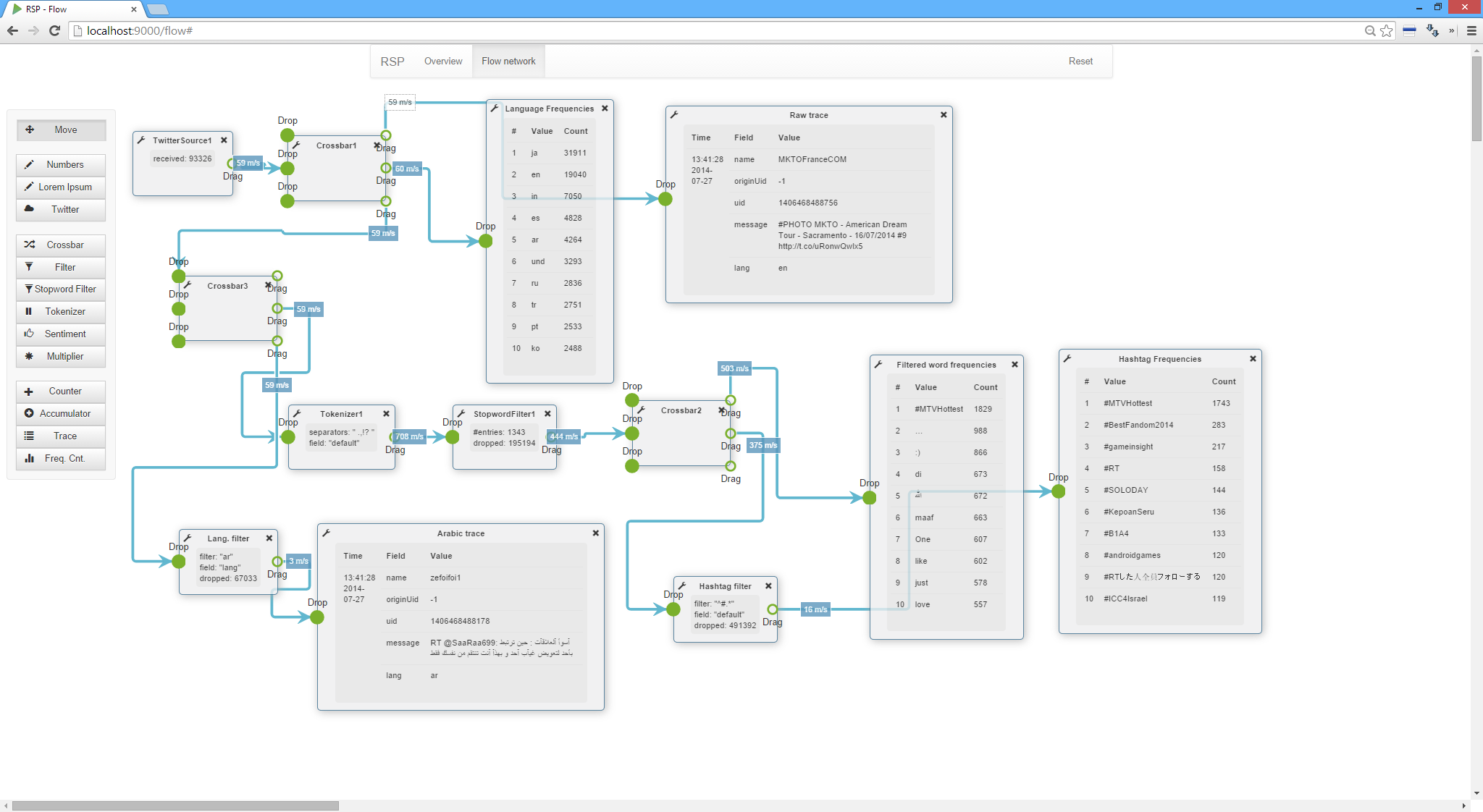Click TwitterSource1 output Drag port
The width and height of the screenshot is (1483, 812).
[232, 164]
